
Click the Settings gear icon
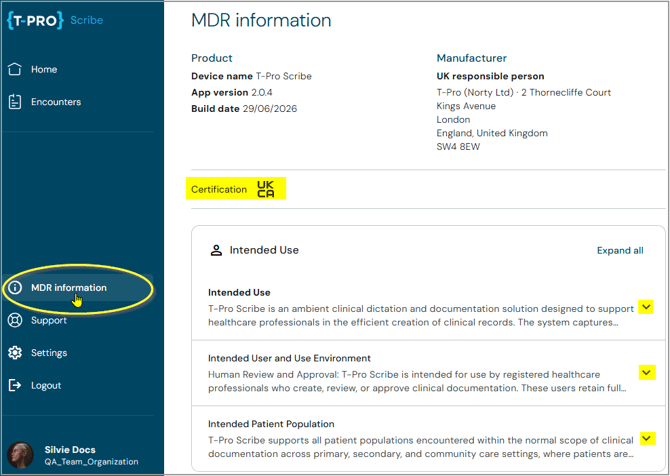[15, 353]
